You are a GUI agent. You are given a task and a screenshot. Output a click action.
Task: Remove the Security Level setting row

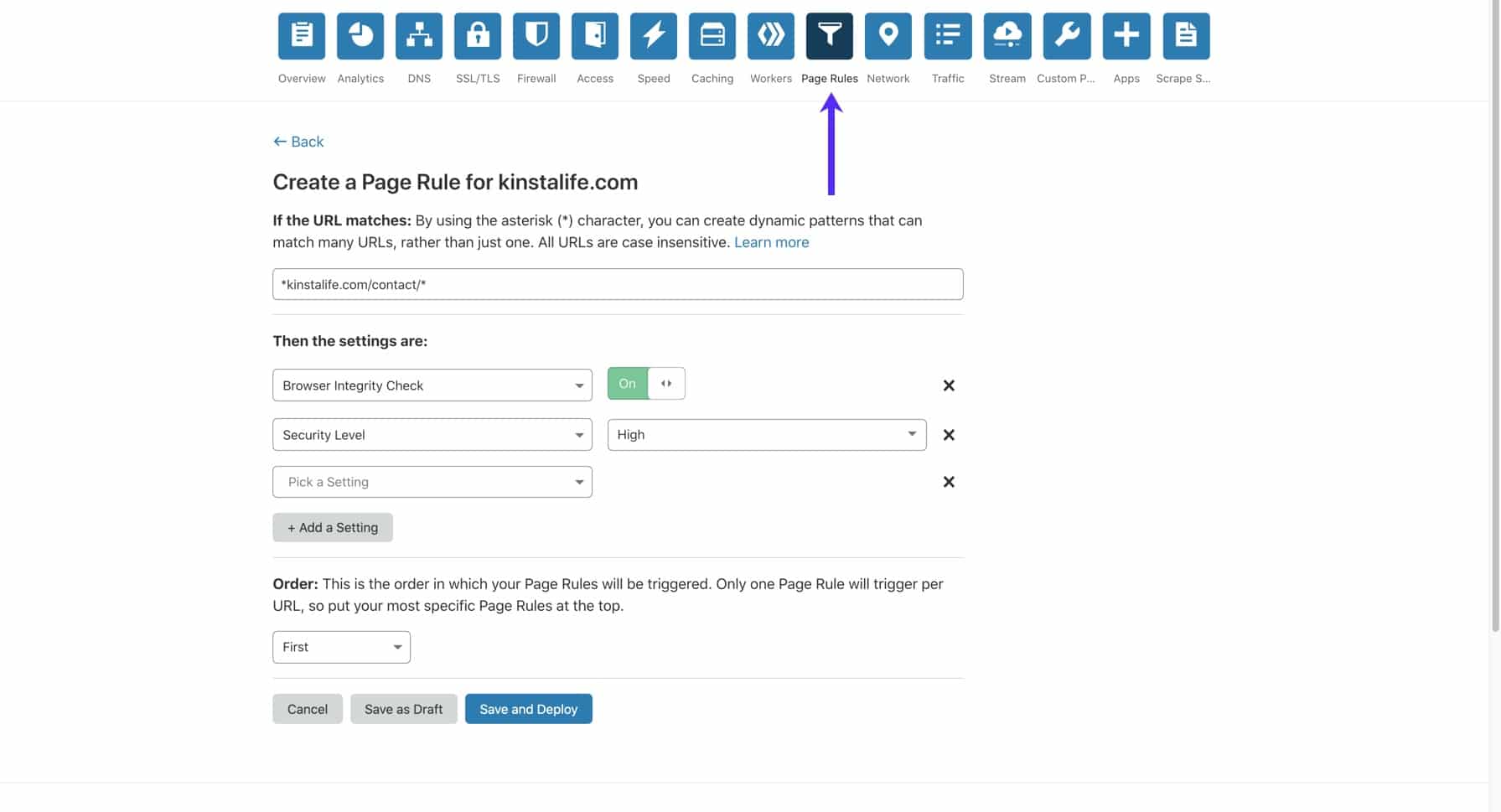tap(948, 434)
